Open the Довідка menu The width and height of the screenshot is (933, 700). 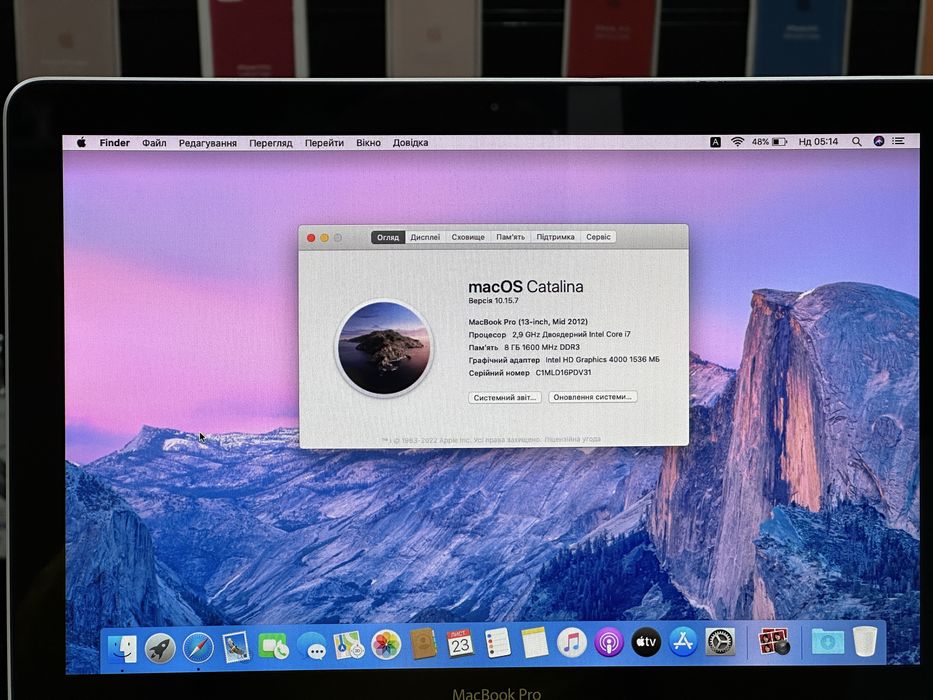(x=410, y=143)
